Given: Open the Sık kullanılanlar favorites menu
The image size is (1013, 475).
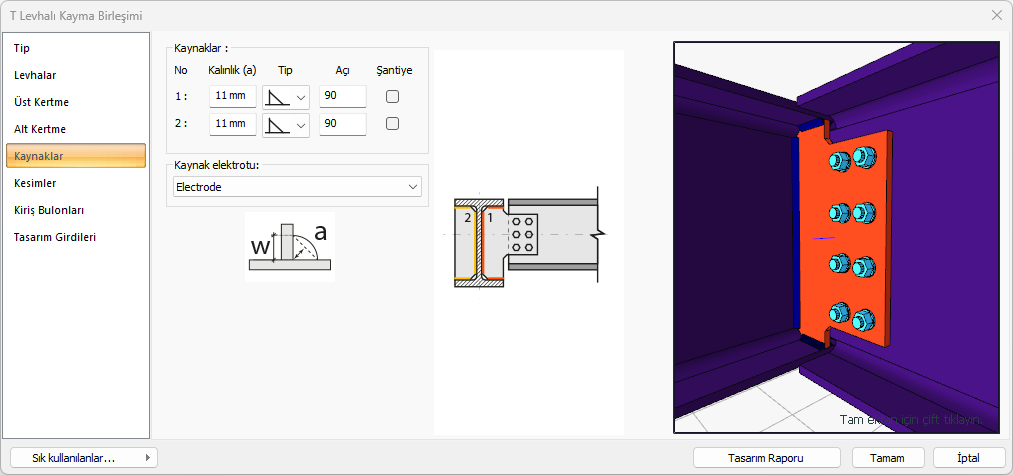Looking at the screenshot, I should (x=82, y=457).
